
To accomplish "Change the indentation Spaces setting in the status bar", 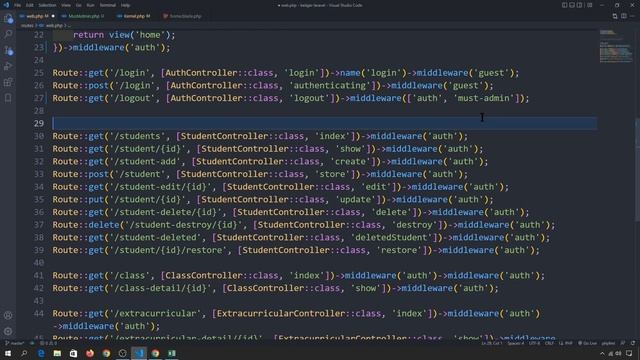I will [x=516, y=343].
